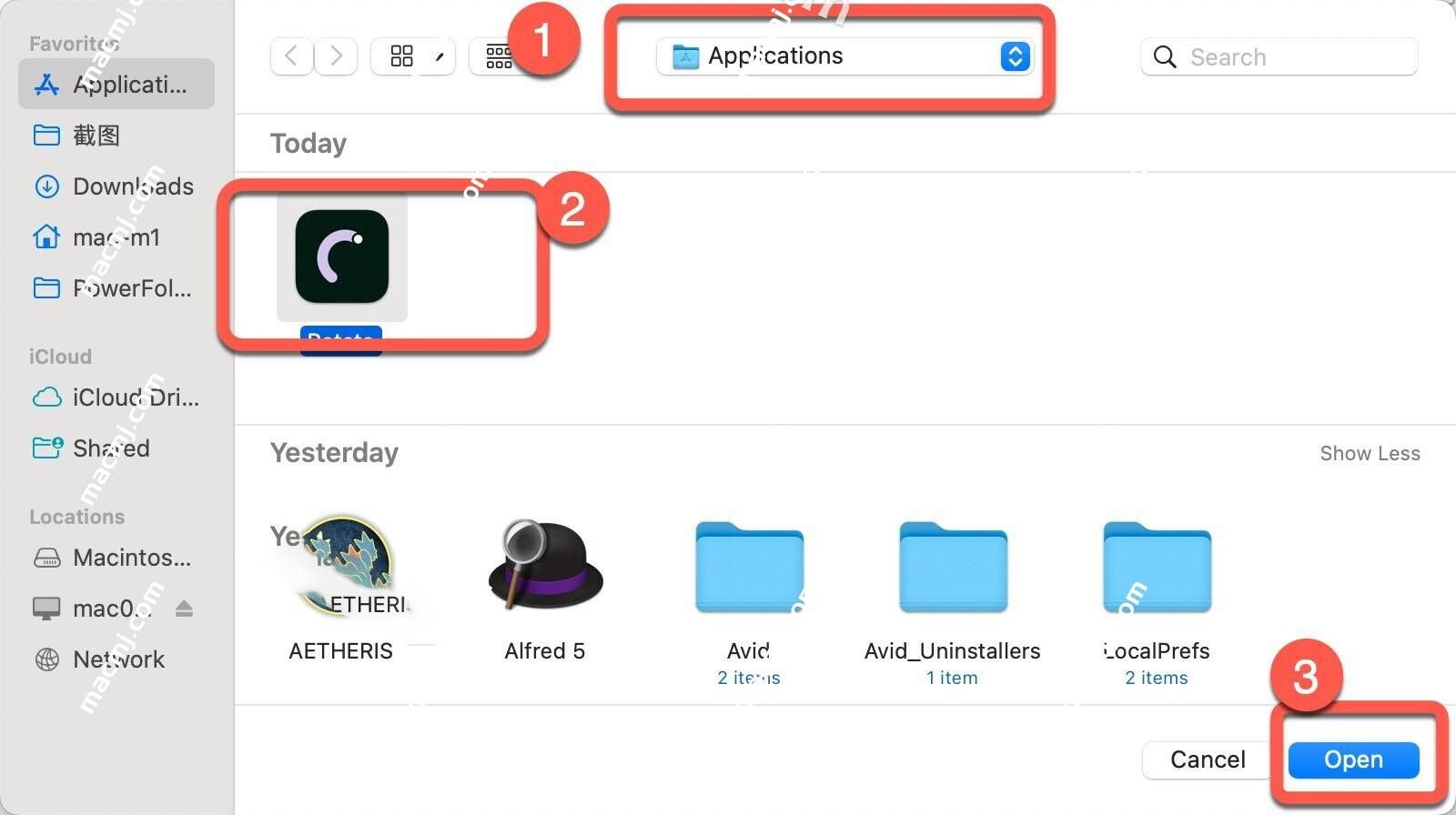Screen dimensions: 1456x815
Task: Select Downloads in the sidebar
Action: click(116, 186)
